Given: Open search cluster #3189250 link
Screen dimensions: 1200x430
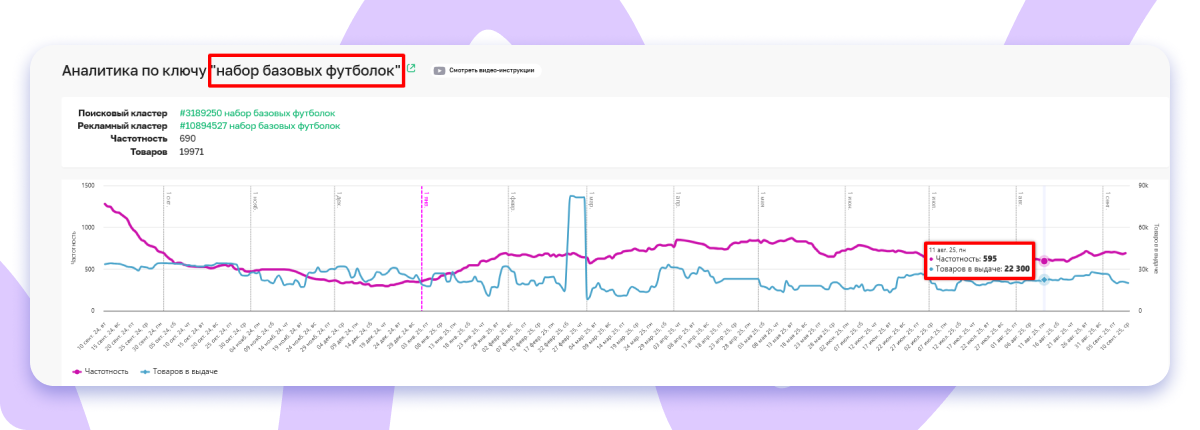Looking at the screenshot, I should tap(257, 114).
